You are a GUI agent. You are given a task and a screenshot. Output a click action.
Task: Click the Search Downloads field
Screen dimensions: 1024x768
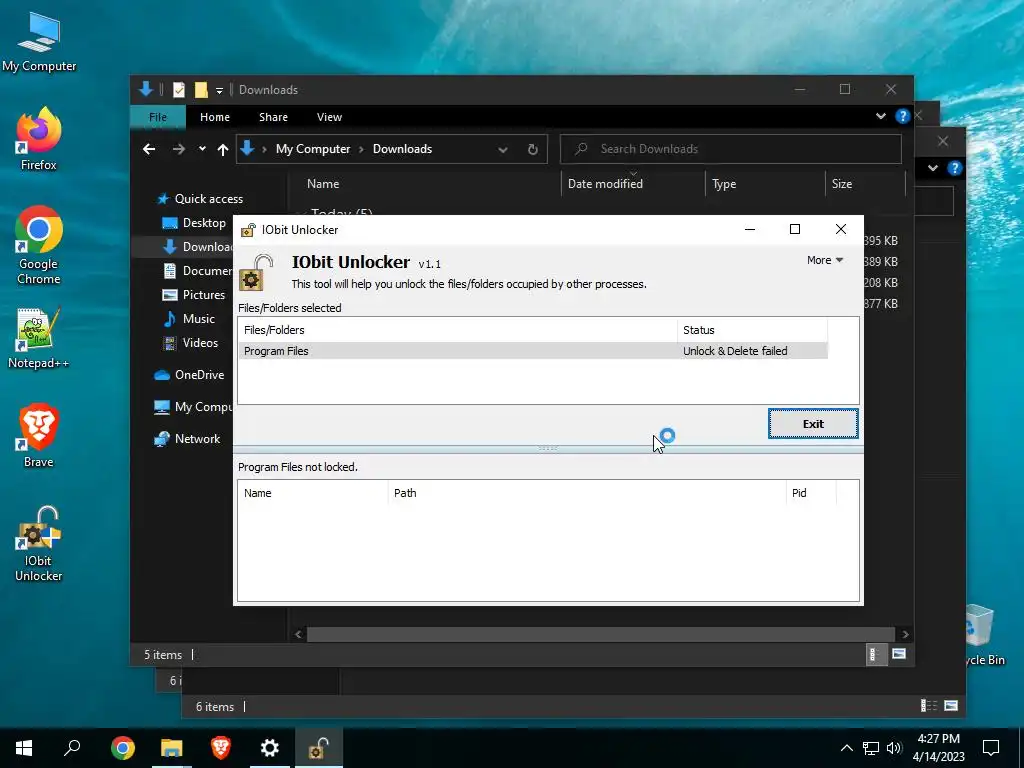point(731,149)
